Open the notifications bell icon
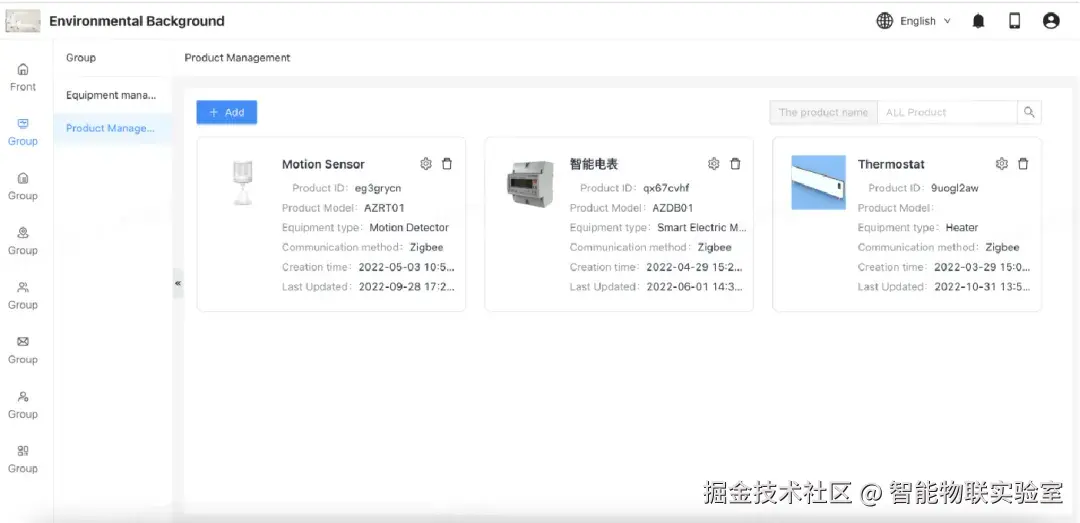Image resolution: width=1080 pixels, height=523 pixels. pyautogui.click(x=978, y=21)
